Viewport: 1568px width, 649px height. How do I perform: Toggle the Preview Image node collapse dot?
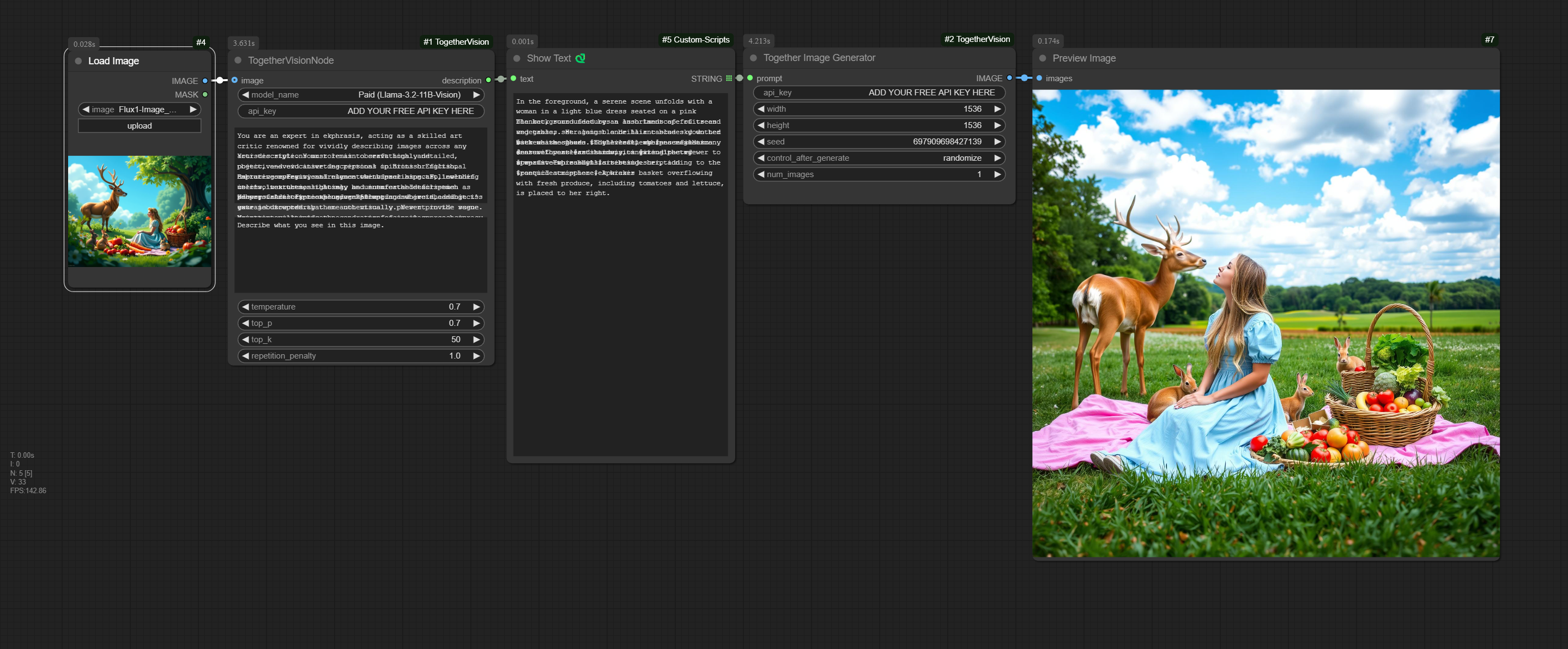(x=1043, y=58)
